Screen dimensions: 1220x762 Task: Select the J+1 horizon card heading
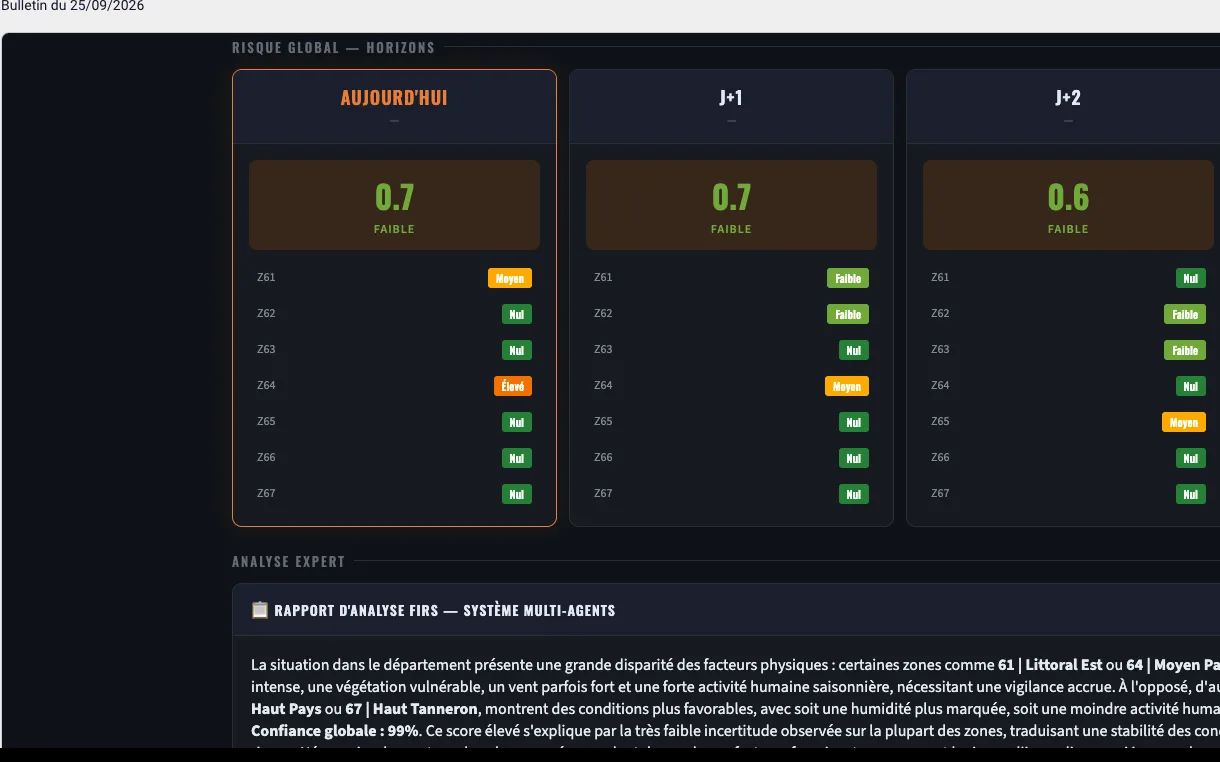(731, 98)
